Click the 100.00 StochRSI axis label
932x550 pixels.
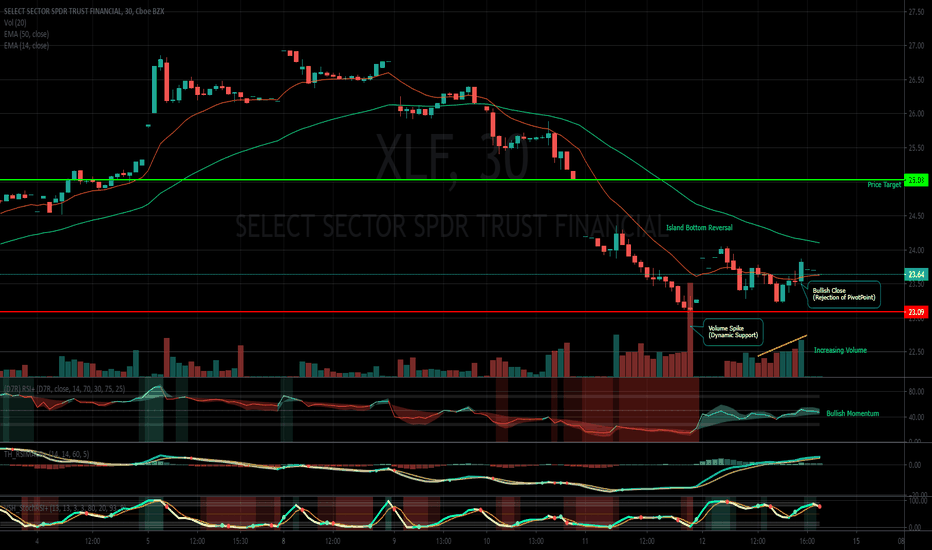point(918,501)
